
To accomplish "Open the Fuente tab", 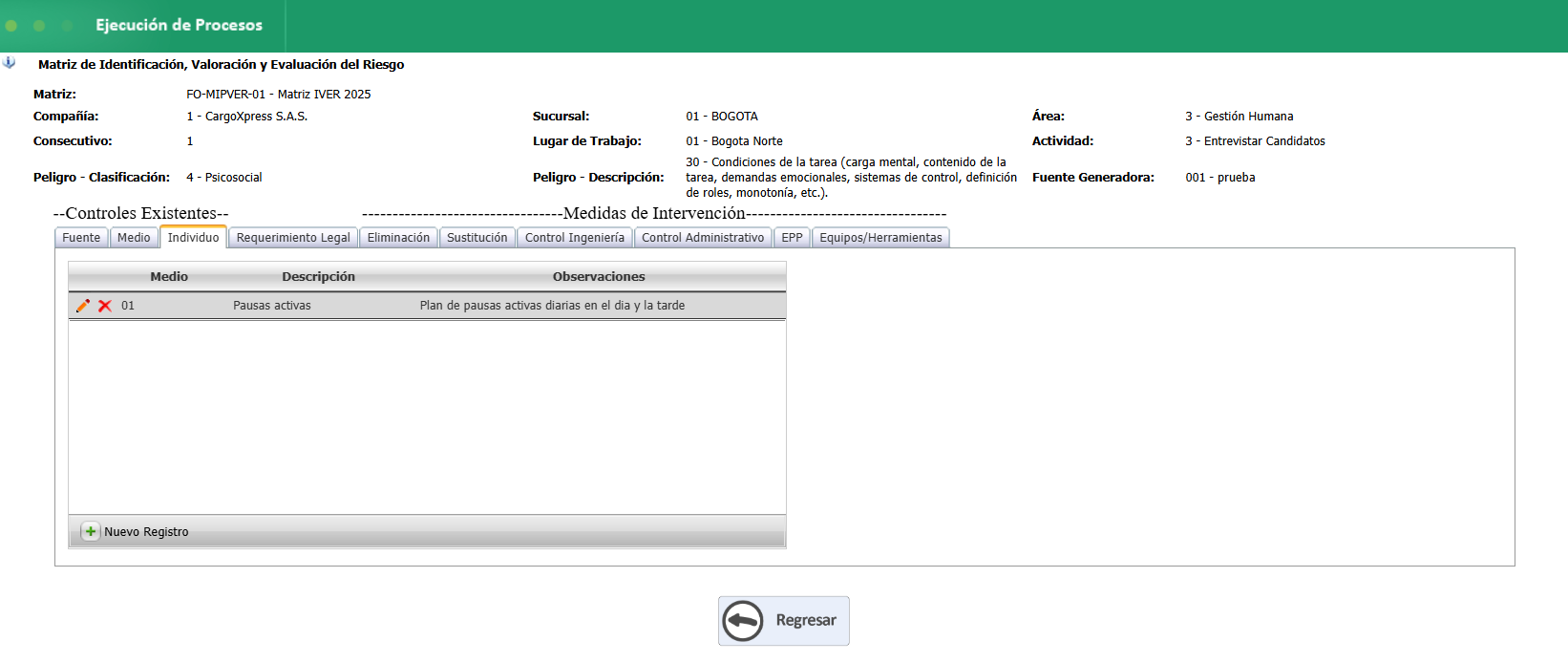I will (x=81, y=238).
